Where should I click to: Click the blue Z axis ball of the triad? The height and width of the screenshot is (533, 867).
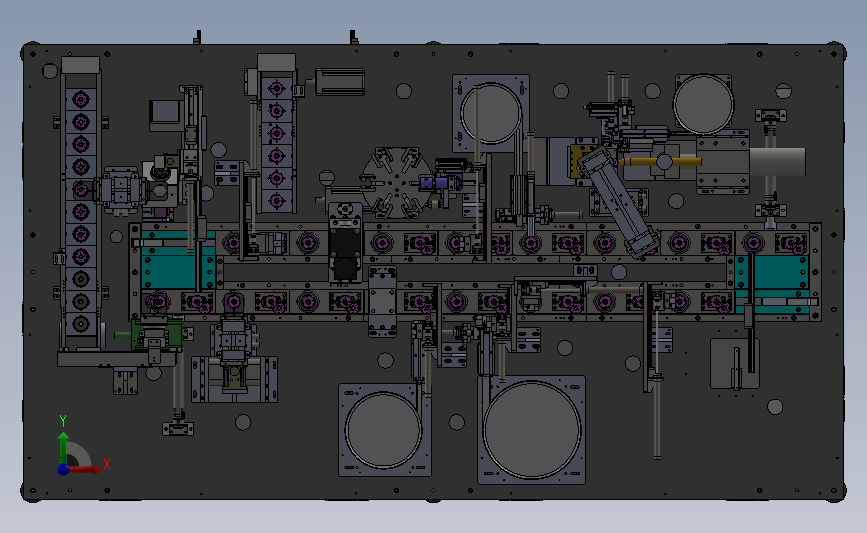63,469
